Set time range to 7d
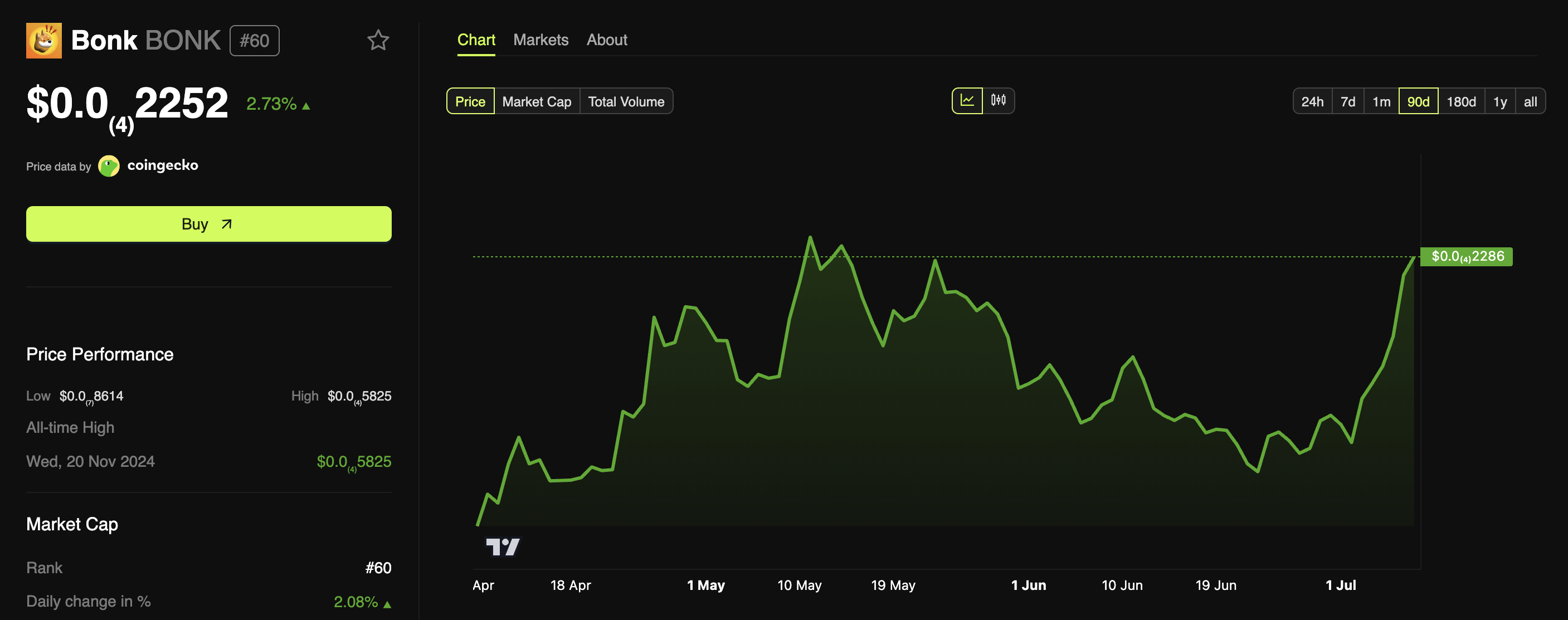The height and width of the screenshot is (620, 1568). tap(1348, 101)
